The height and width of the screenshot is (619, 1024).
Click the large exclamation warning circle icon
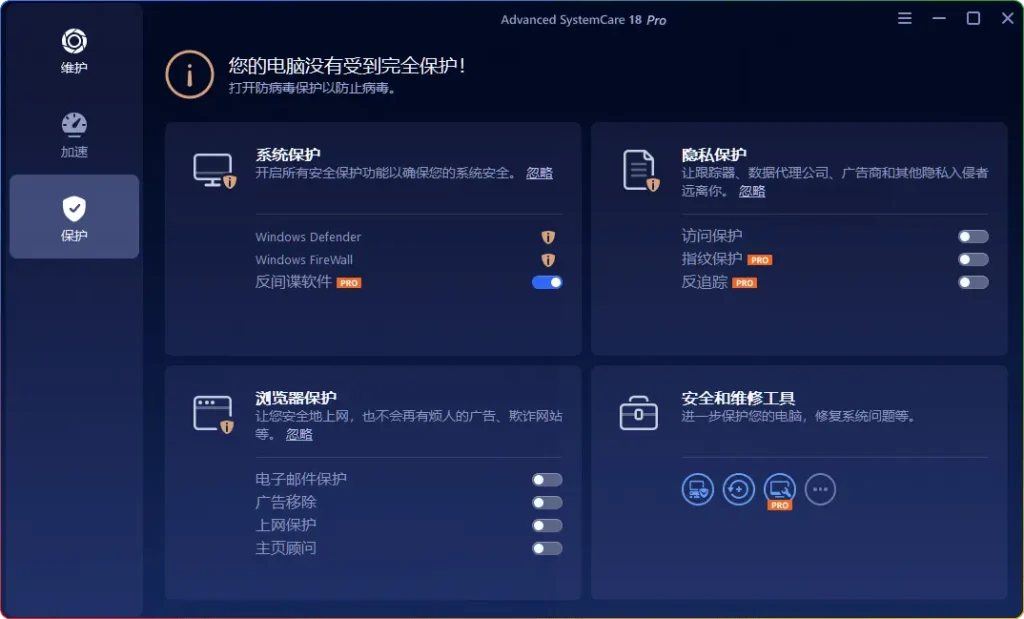[189, 74]
